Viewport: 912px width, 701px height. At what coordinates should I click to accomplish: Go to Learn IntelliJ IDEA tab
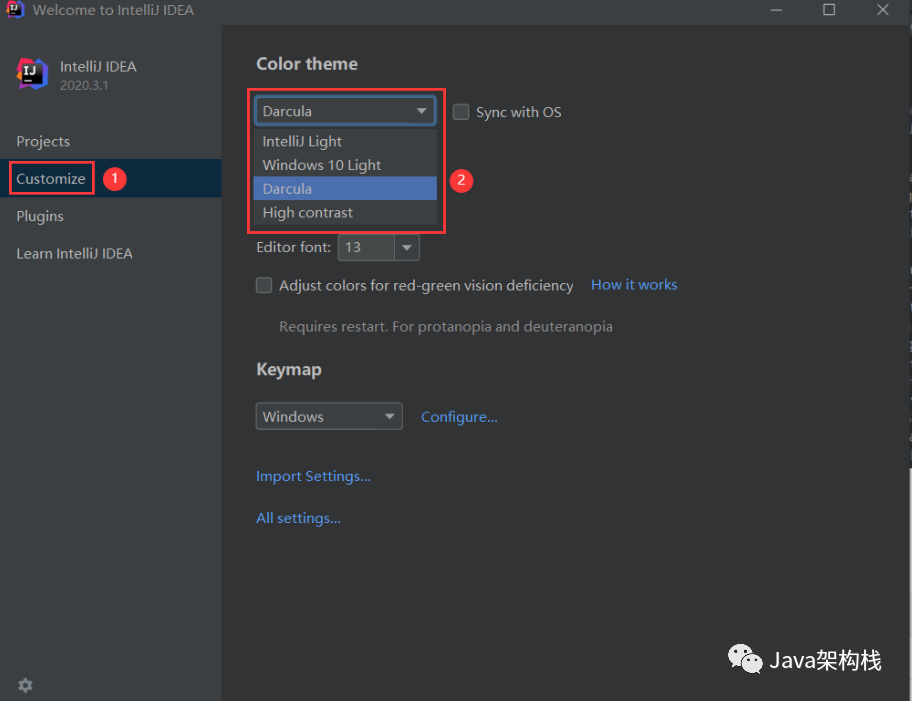point(74,253)
